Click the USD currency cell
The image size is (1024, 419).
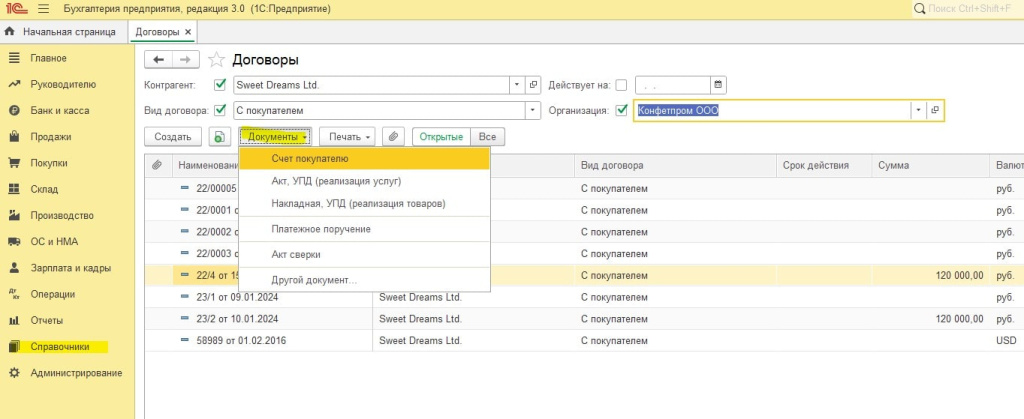[1006, 340]
